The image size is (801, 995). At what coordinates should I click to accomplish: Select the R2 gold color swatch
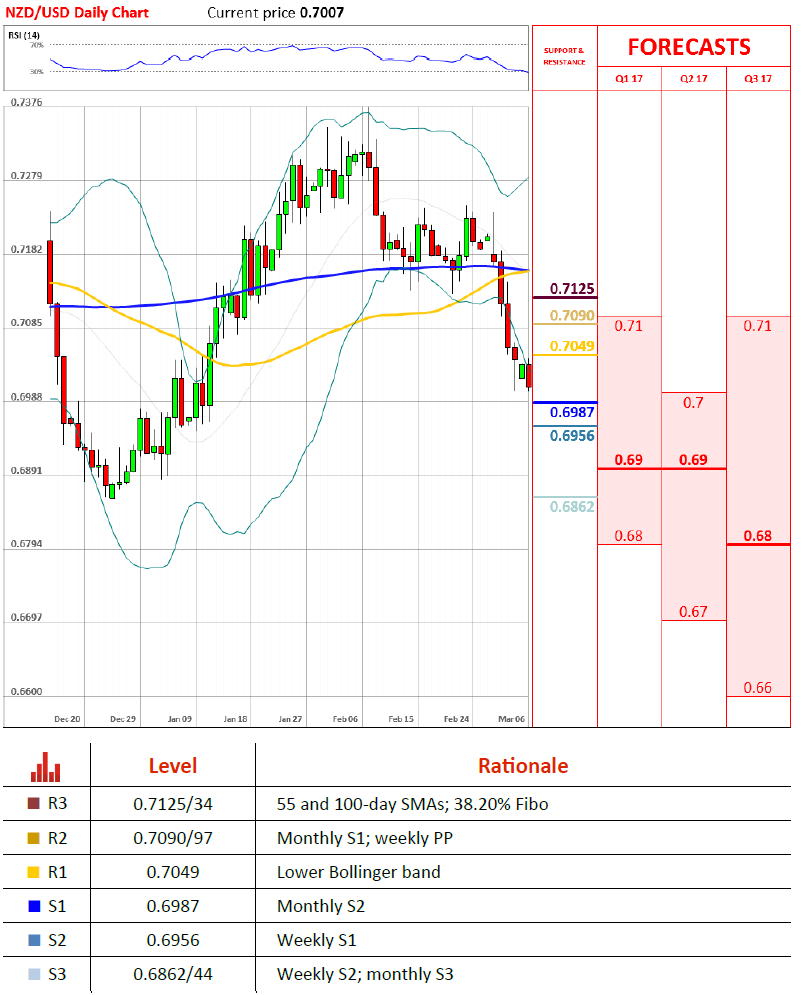tap(34, 838)
